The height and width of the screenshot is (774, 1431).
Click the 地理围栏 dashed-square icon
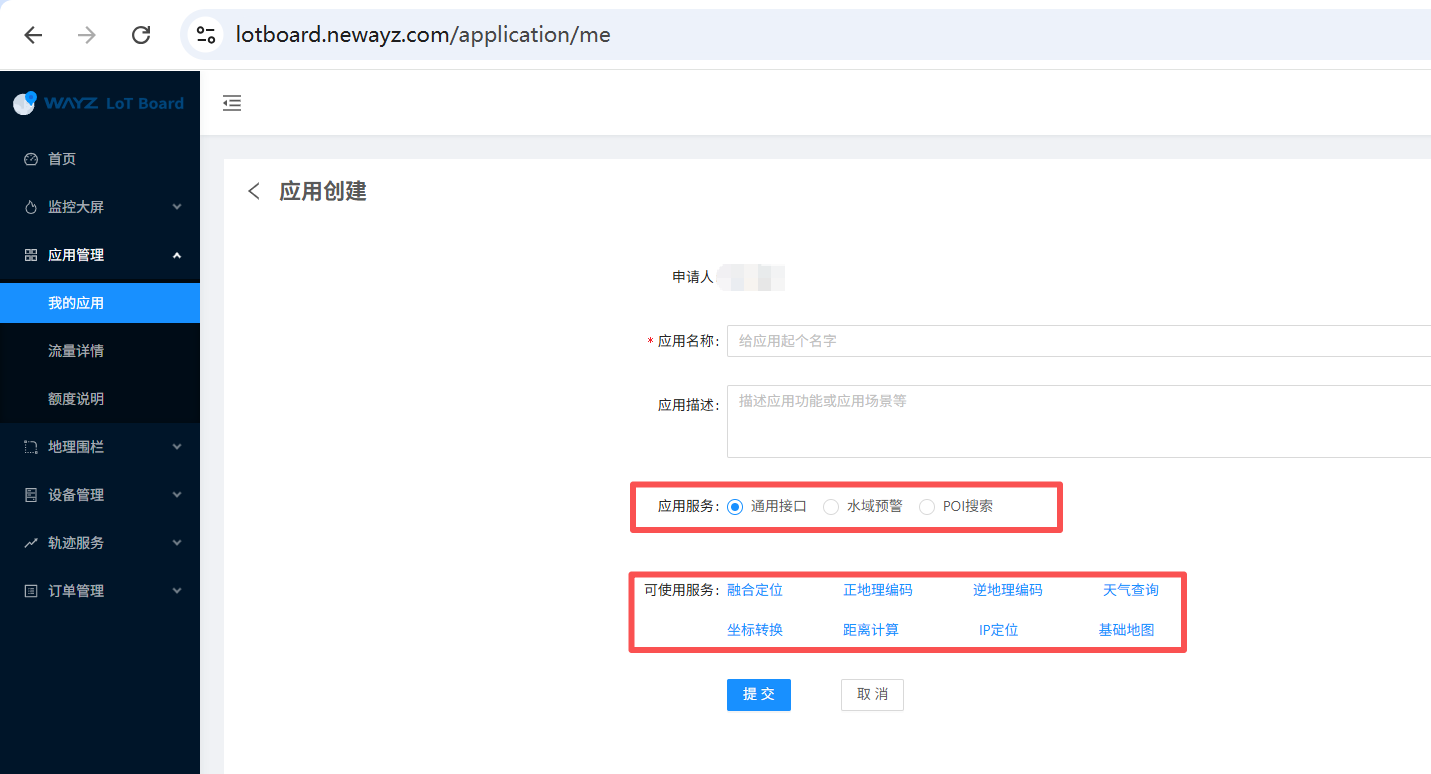(31, 447)
